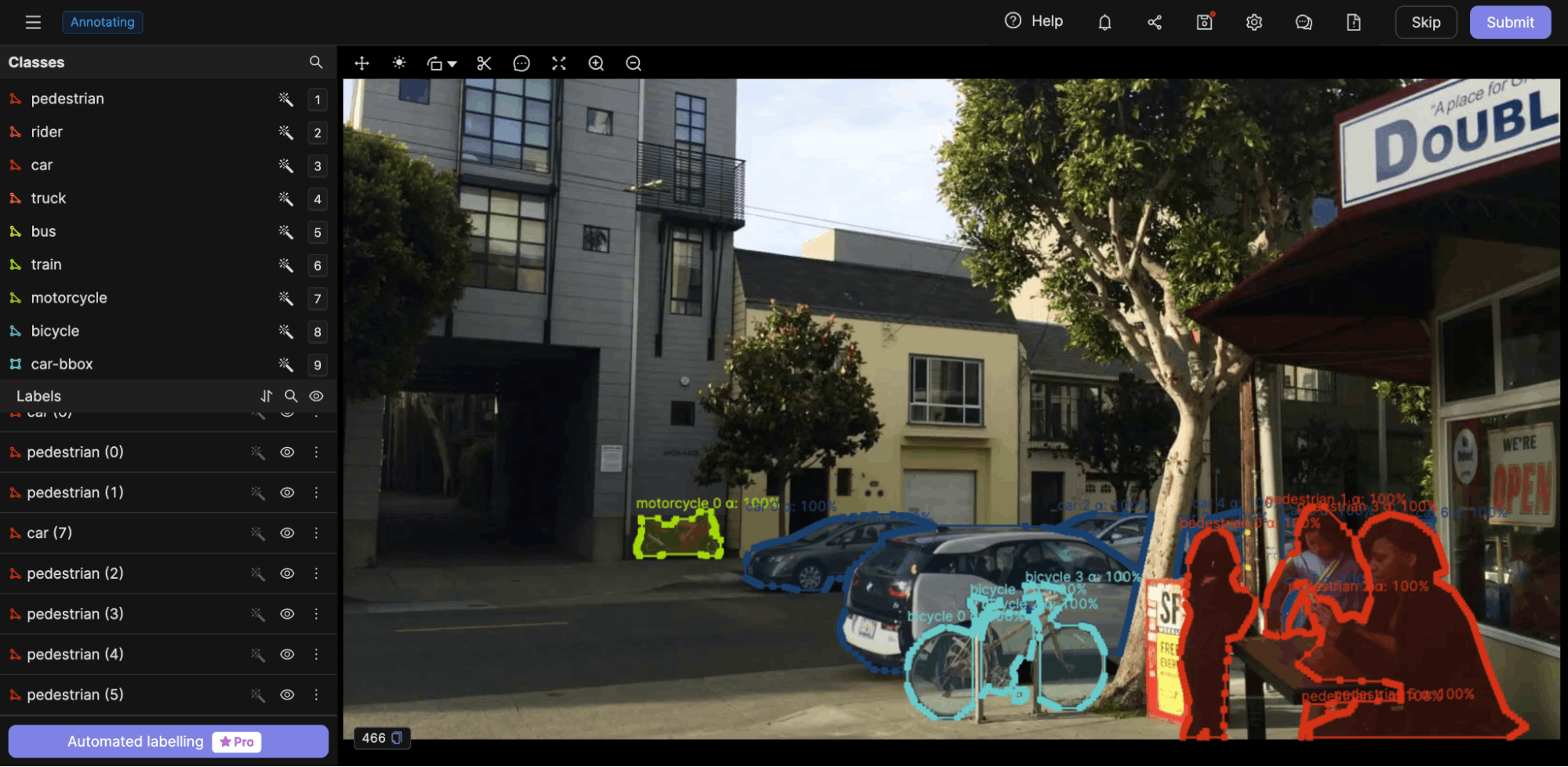Toggle visibility of pedestrian (1) label
The width and height of the screenshot is (1568, 767).
tap(288, 493)
